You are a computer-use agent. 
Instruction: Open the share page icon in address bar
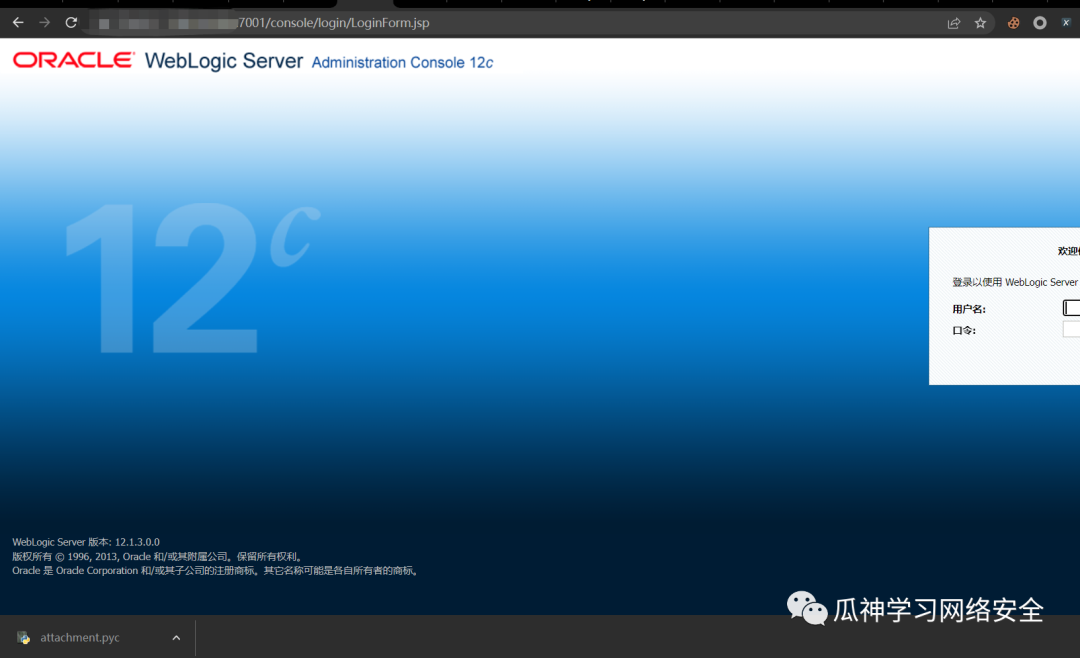click(x=954, y=23)
